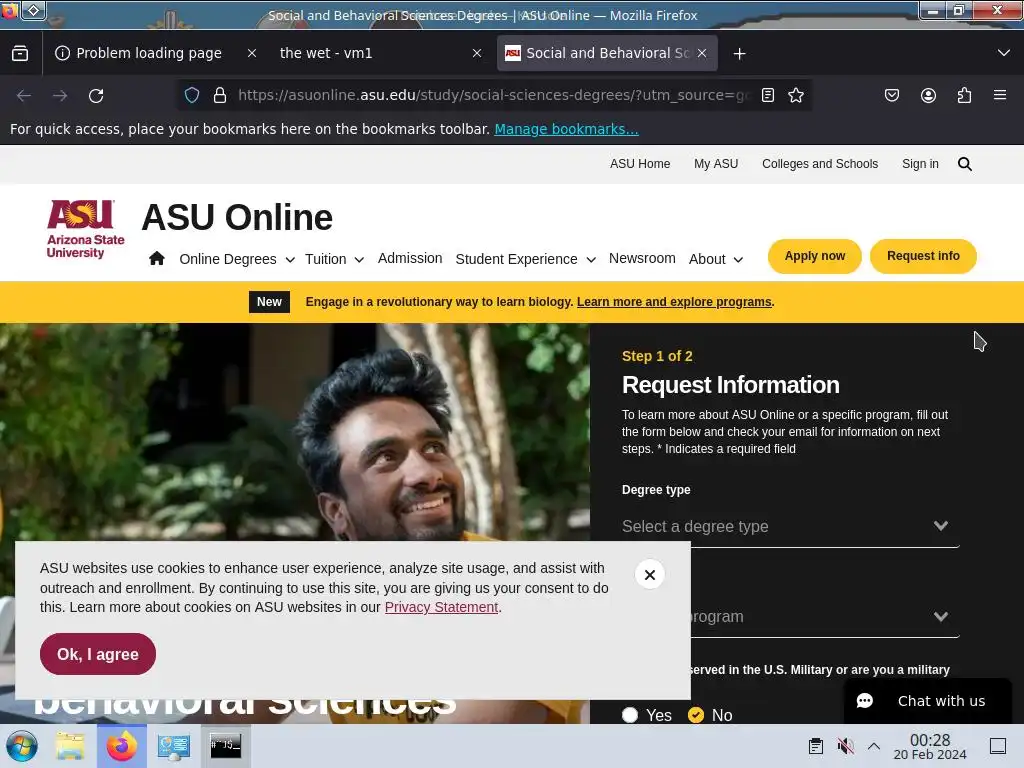Open the Admission page
This screenshot has height=768, width=1024.
pyautogui.click(x=410, y=259)
